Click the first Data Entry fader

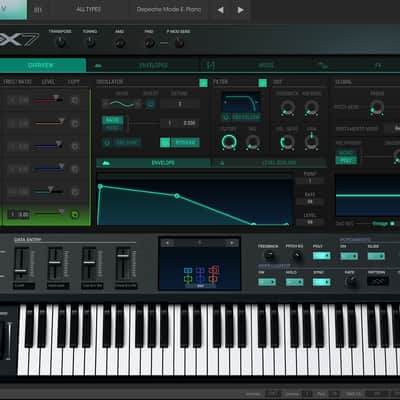tap(22, 264)
